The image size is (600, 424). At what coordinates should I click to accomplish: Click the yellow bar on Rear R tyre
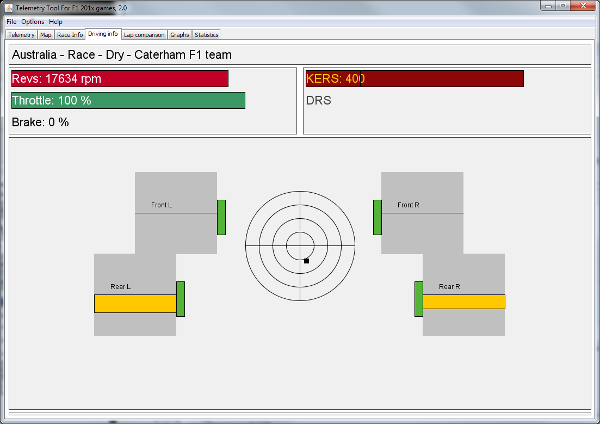pos(464,302)
